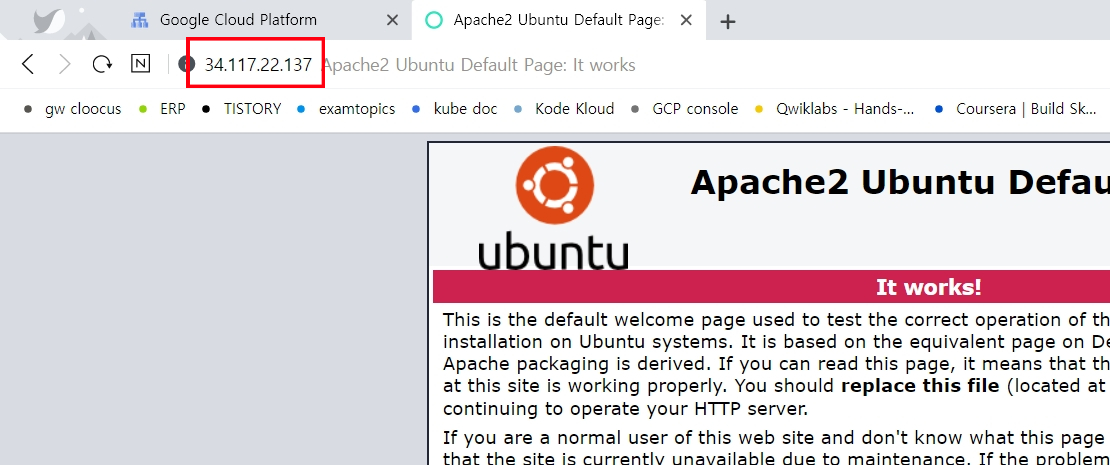
Task: Click the bold 'replace this file' text
Action: tap(920, 386)
